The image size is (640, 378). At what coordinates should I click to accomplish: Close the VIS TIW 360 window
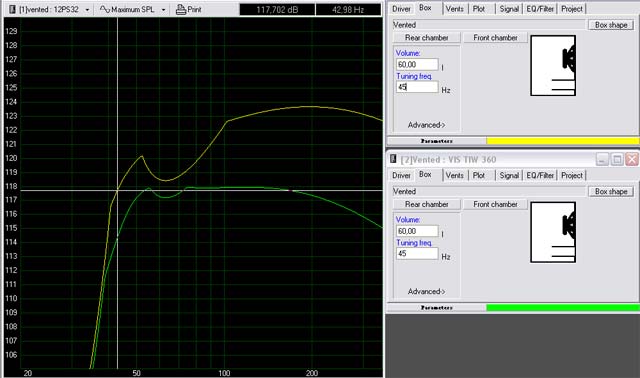632,159
